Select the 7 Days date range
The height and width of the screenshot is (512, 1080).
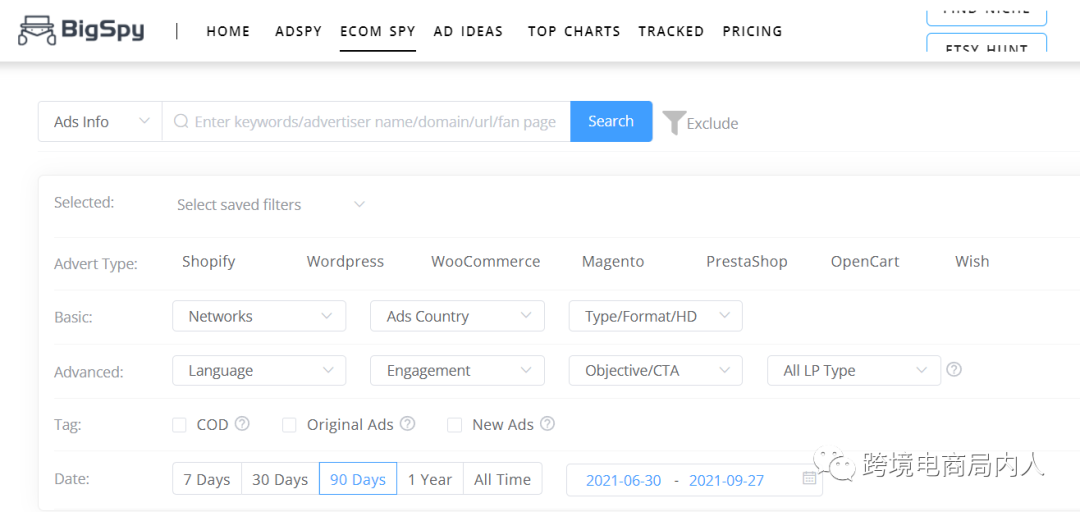coord(207,479)
